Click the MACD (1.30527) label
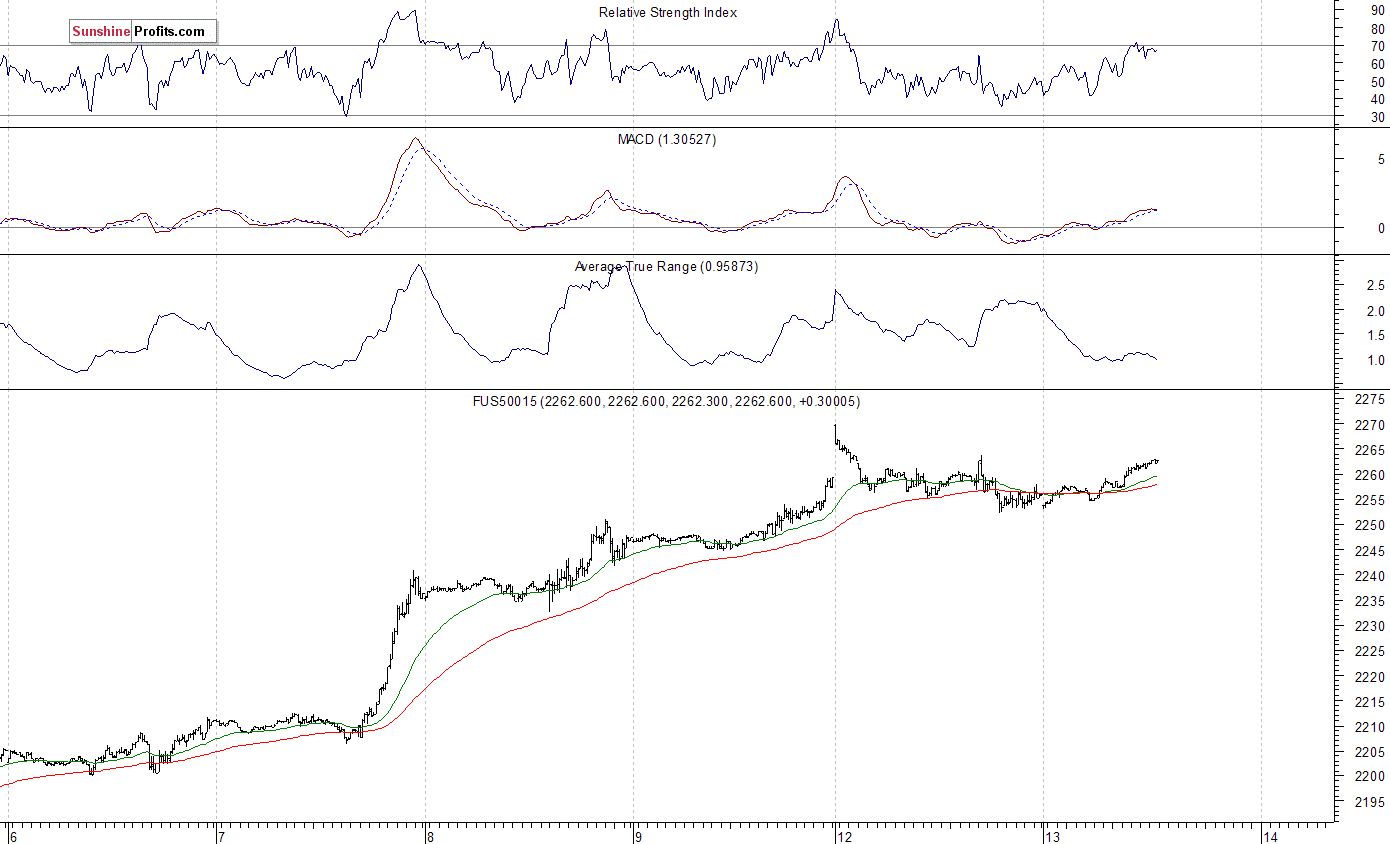1390x844 pixels. pyautogui.click(x=667, y=140)
